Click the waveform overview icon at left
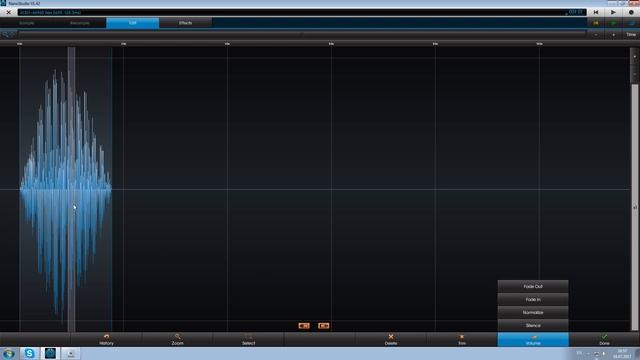The height and width of the screenshot is (360, 640). point(9,35)
